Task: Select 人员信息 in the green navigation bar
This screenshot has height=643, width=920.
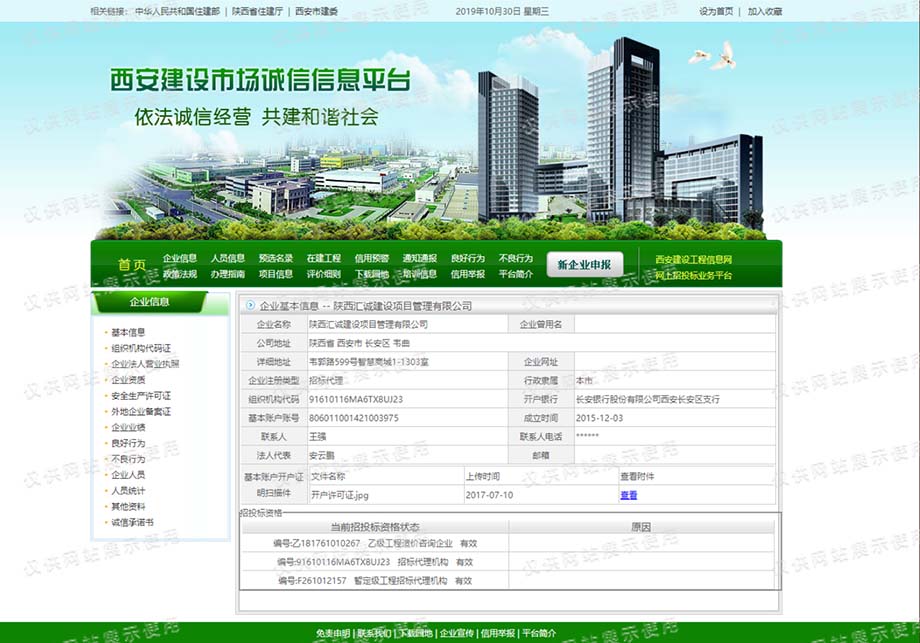Action: coord(228,258)
